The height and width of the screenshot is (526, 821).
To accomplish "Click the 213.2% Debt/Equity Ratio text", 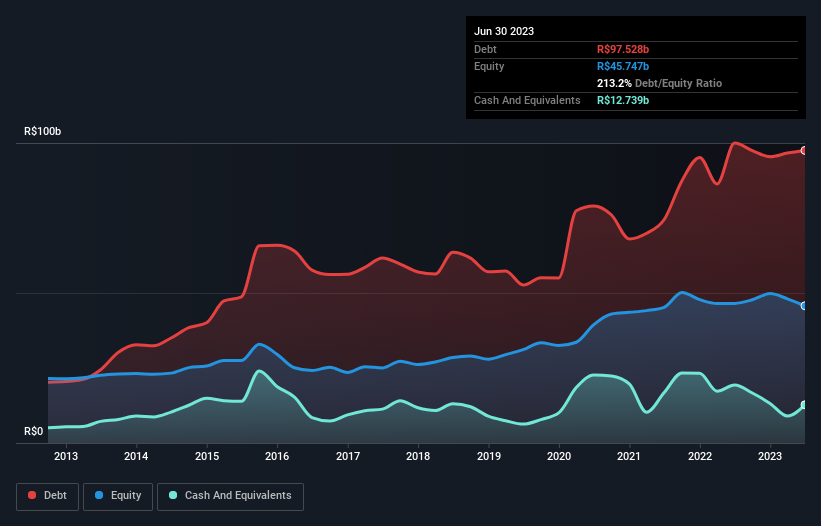I will coord(659,83).
